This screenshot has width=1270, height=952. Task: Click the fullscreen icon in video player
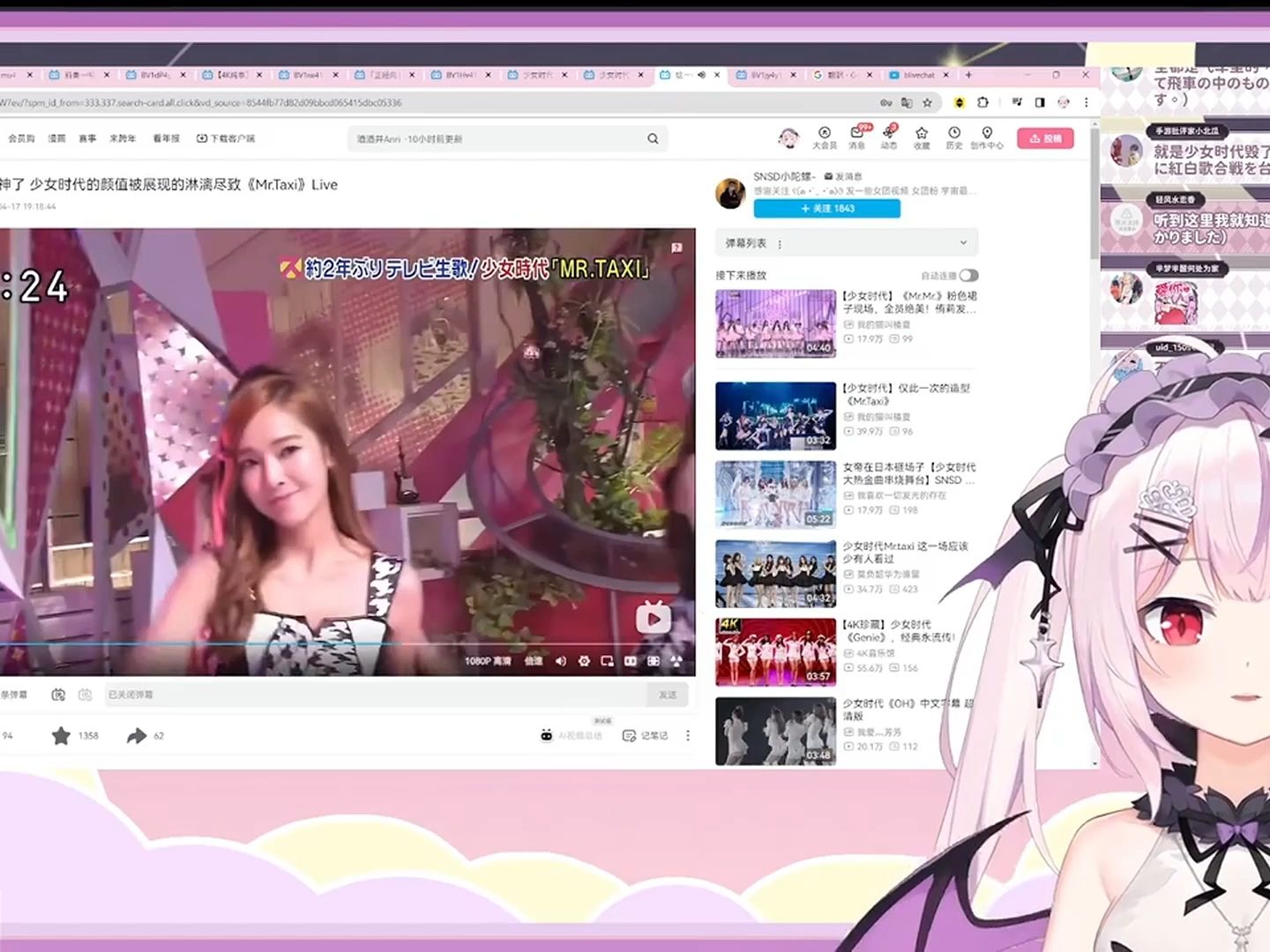676,660
